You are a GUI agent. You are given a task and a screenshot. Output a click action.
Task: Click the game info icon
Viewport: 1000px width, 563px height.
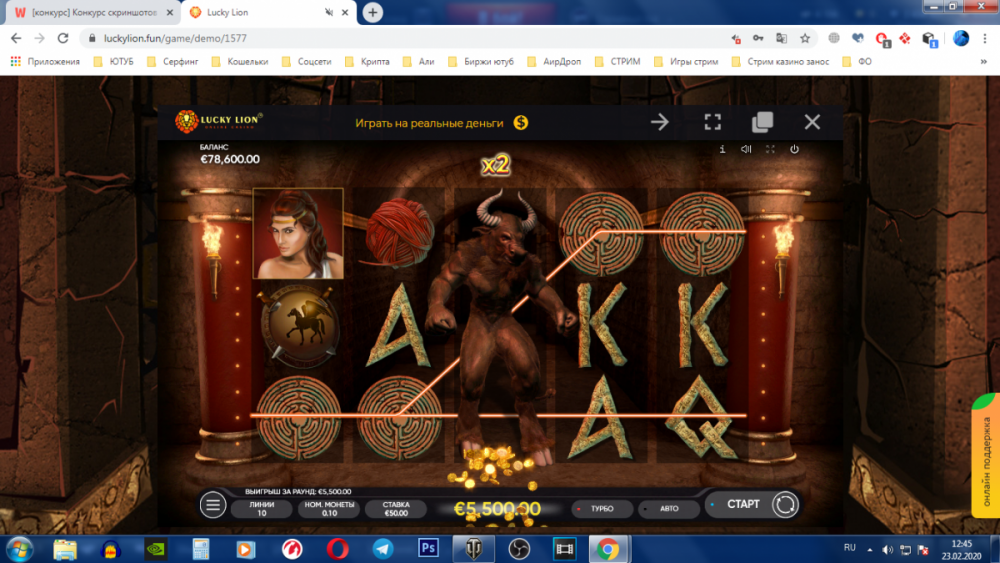coord(722,149)
